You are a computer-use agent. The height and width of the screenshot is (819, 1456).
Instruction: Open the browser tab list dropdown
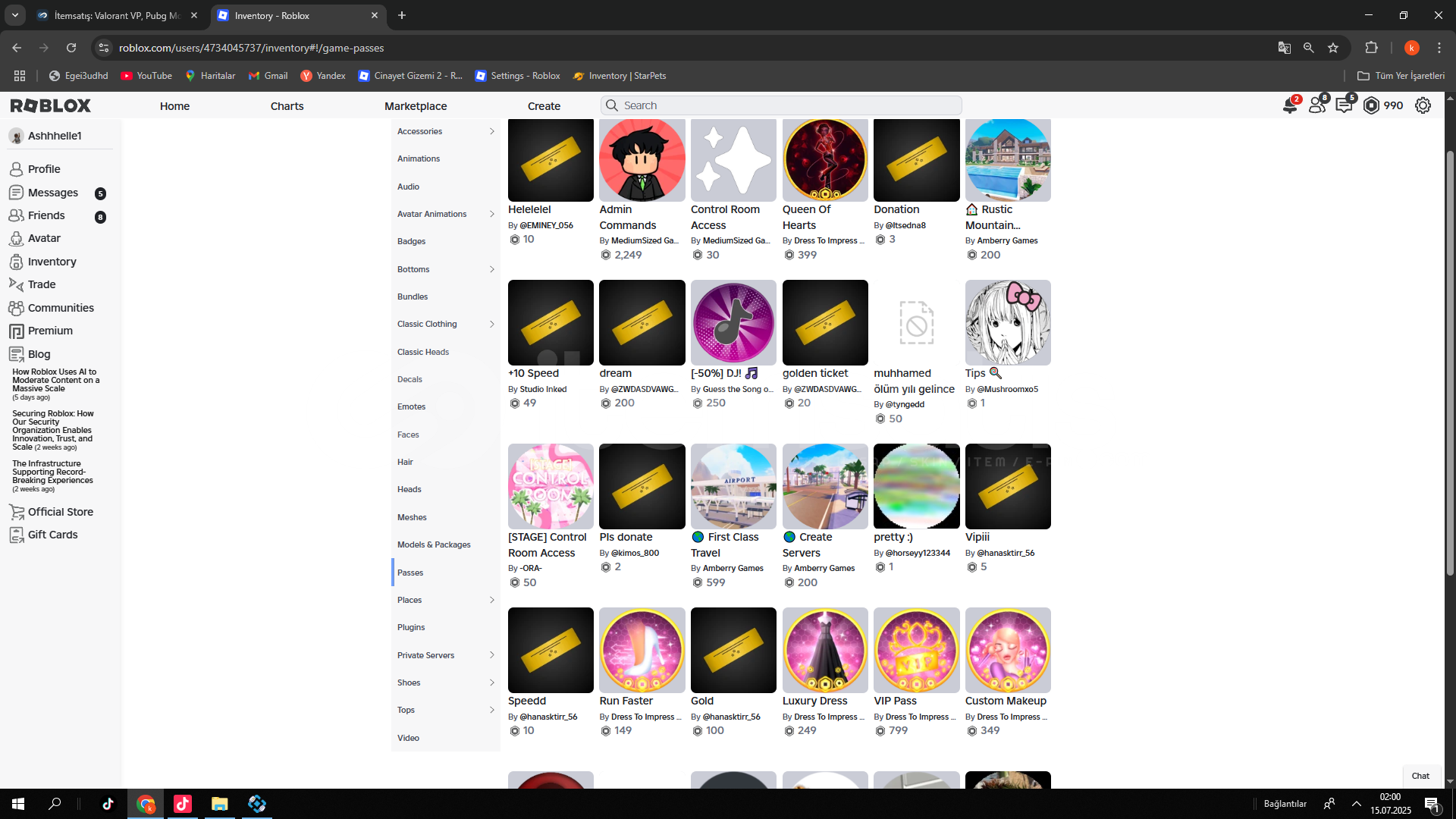pyautogui.click(x=15, y=15)
